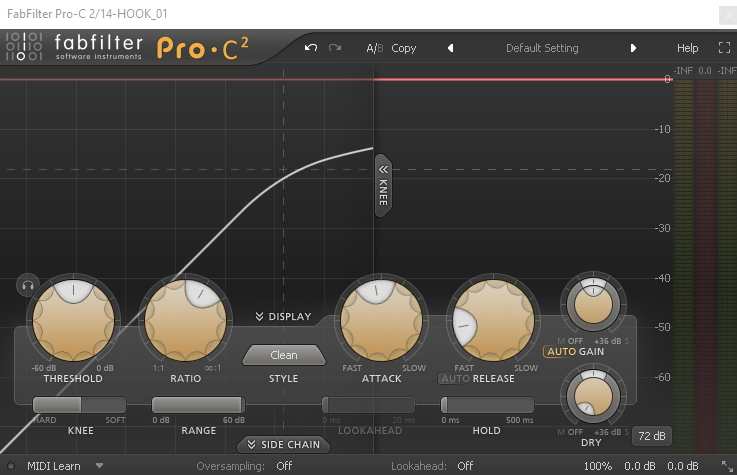The width and height of the screenshot is (737, 475).
Task: Change the Oversampling Off setting
Action: pos(284,466)
